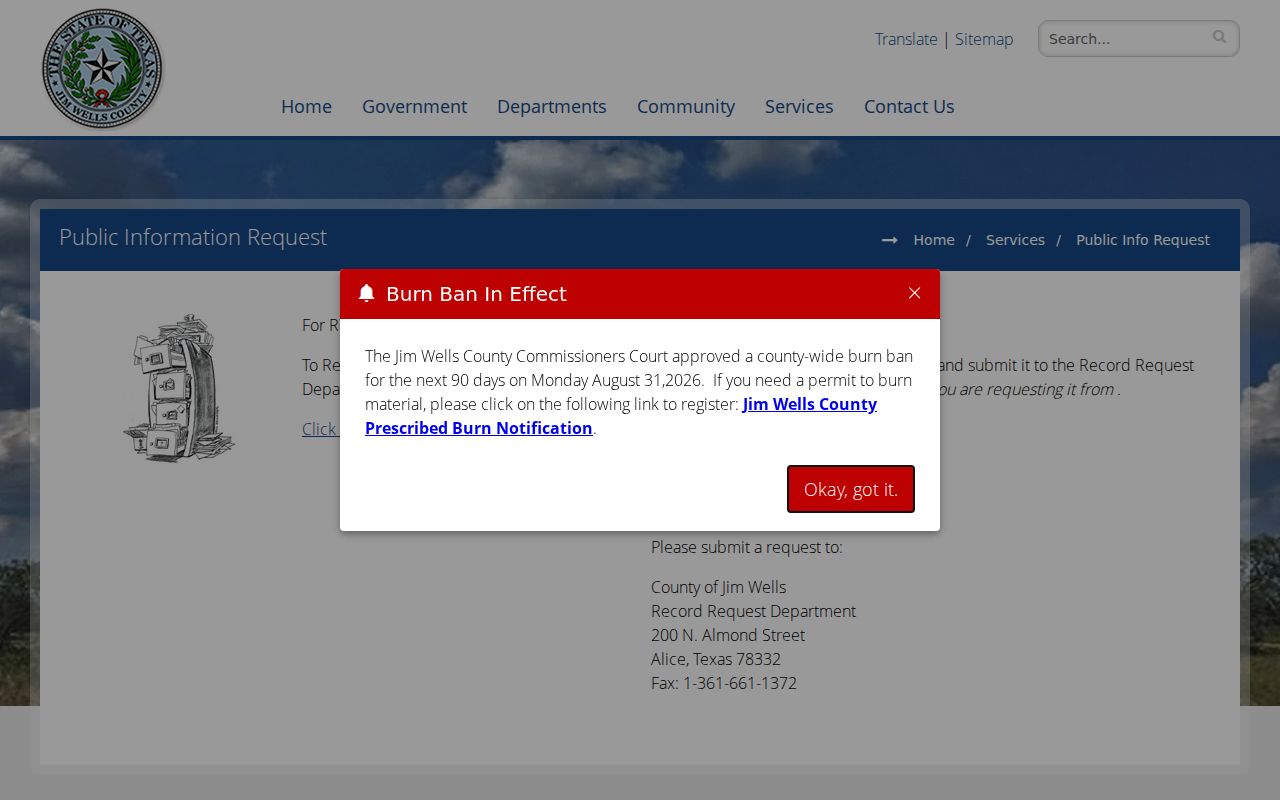Click Public Info Request breadcrumb

coord(1143,240)
